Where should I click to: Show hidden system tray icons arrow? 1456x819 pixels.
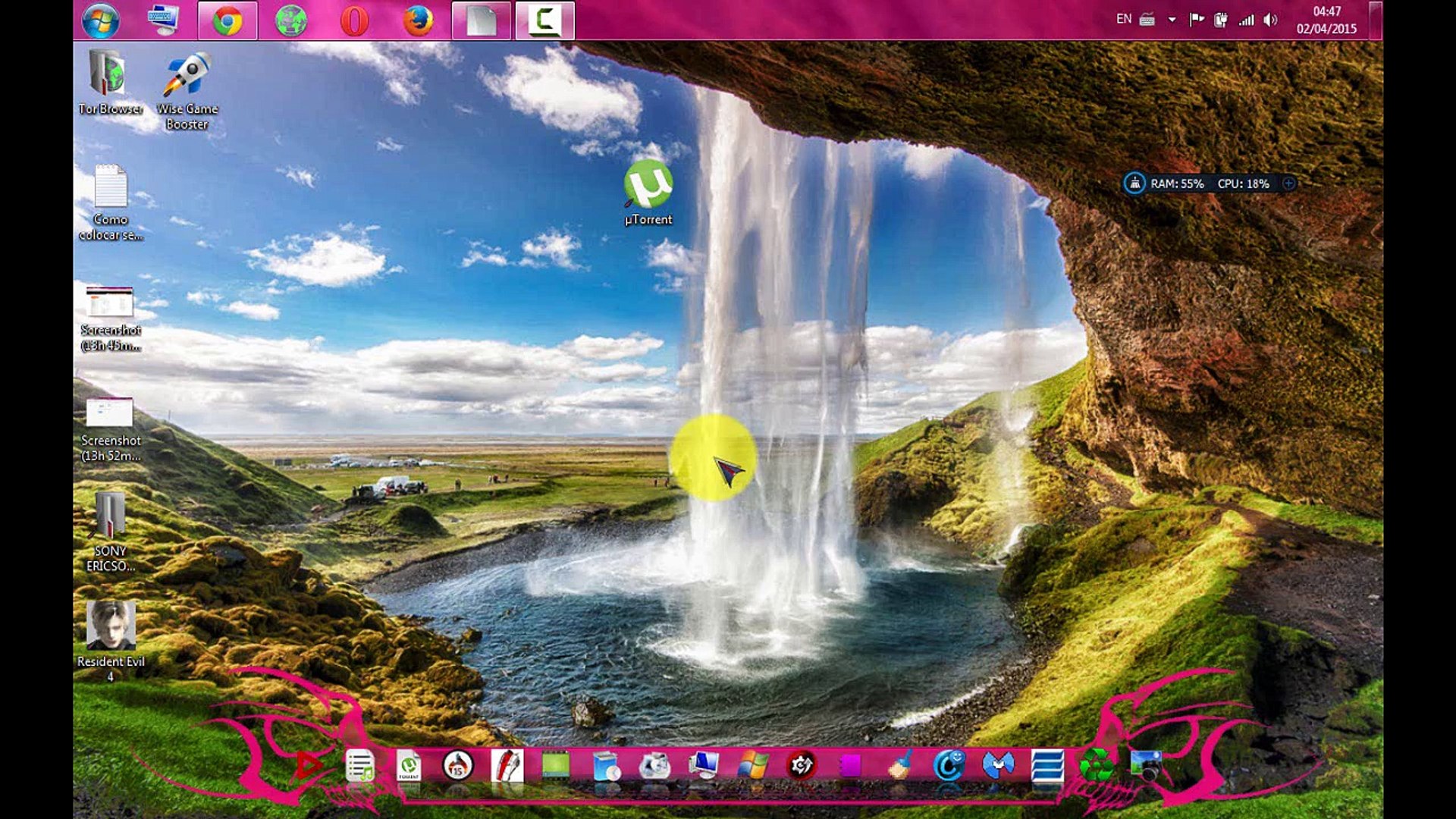coord(1172,20)
